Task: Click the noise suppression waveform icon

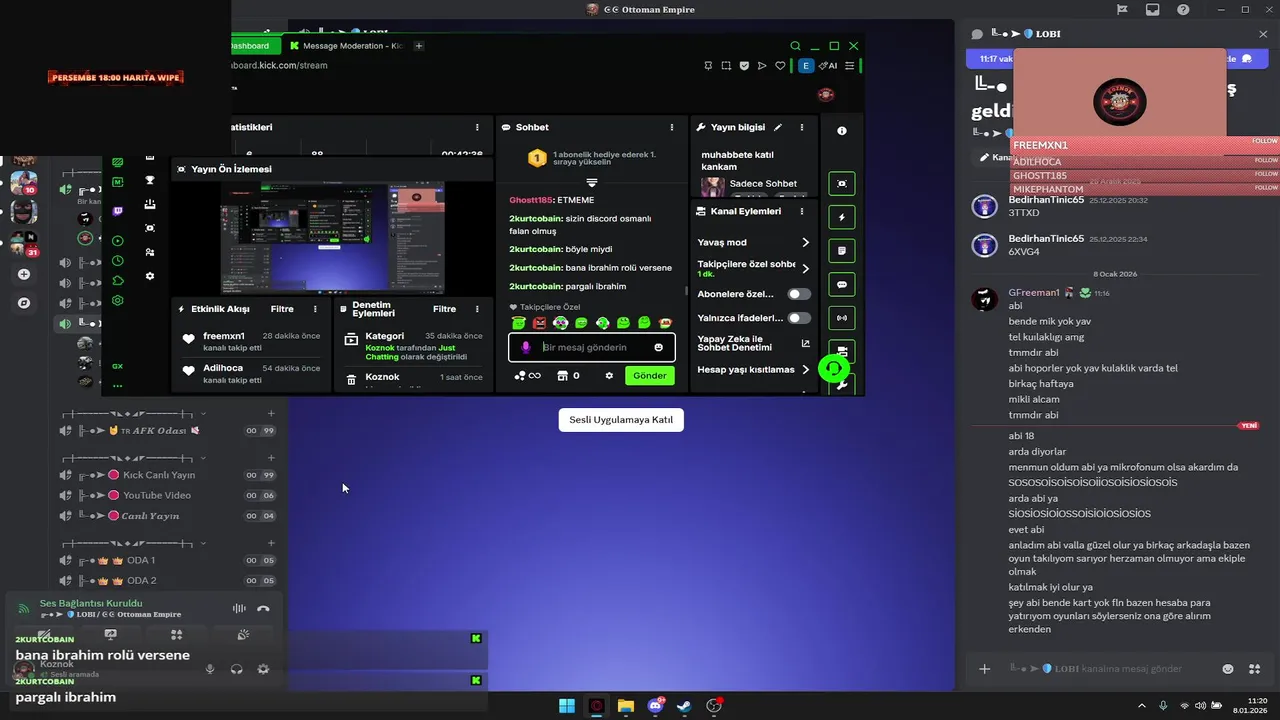Action: [x=239, y=608]
